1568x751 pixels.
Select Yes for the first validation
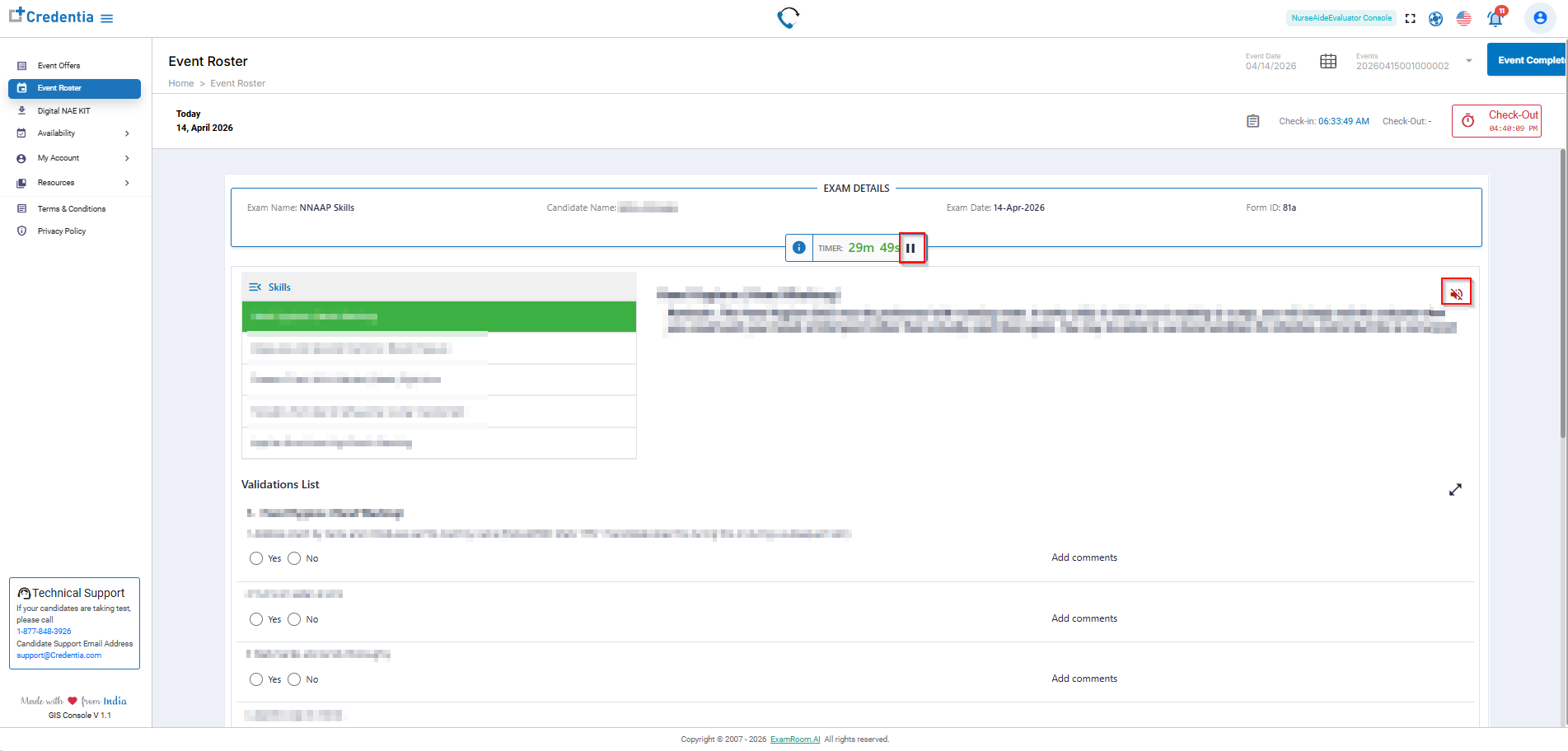(256, 558)
